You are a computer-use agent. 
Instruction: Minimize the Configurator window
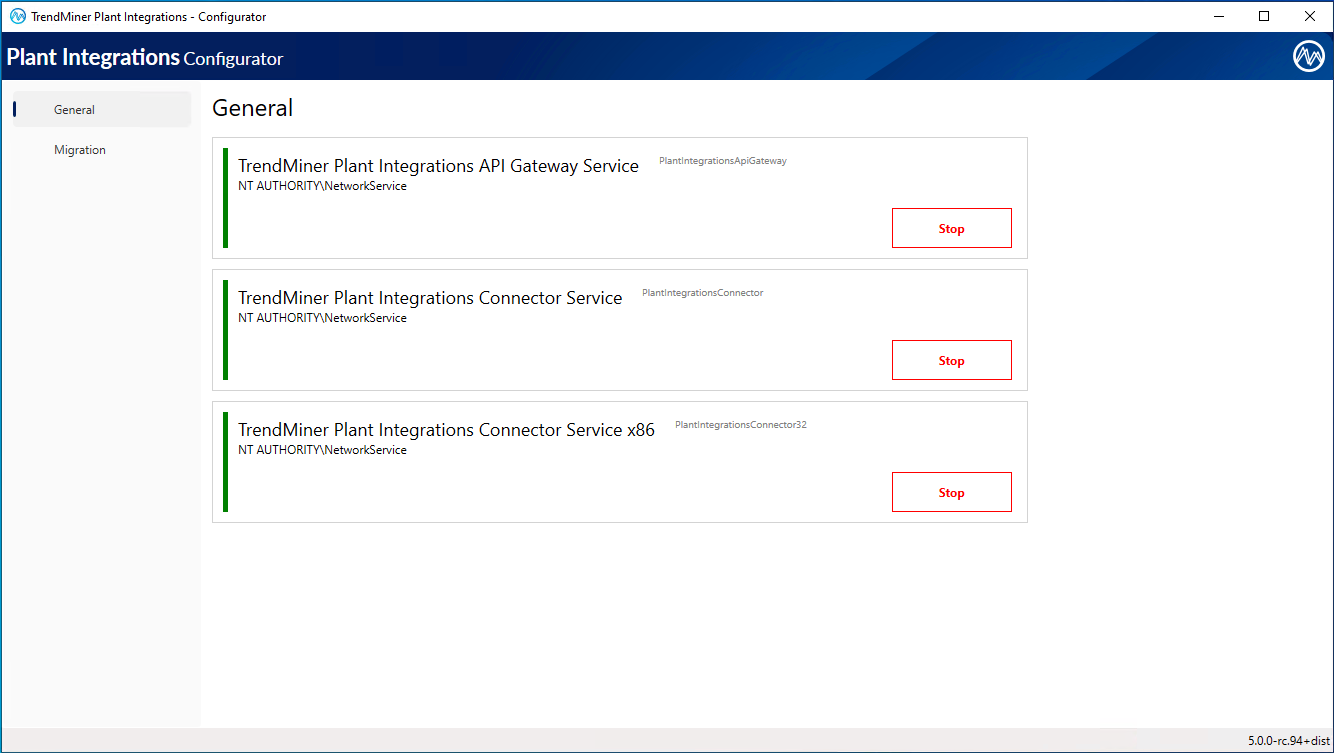(x=1218, y=16)
